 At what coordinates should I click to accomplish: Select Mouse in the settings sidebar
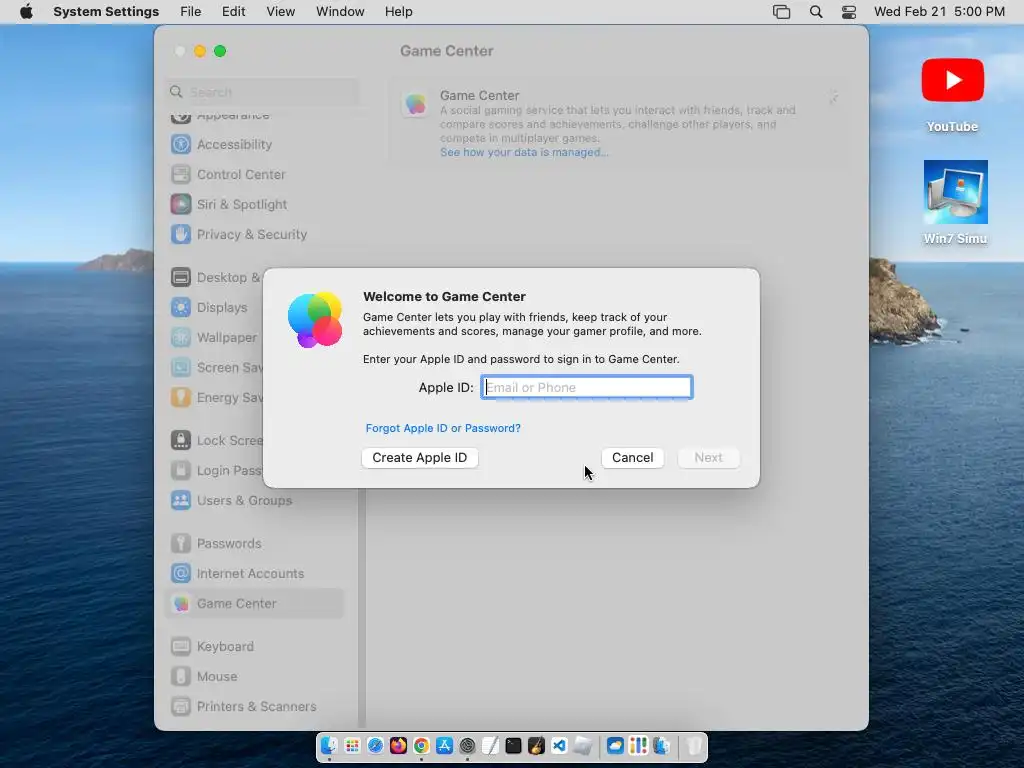point(255,677)
